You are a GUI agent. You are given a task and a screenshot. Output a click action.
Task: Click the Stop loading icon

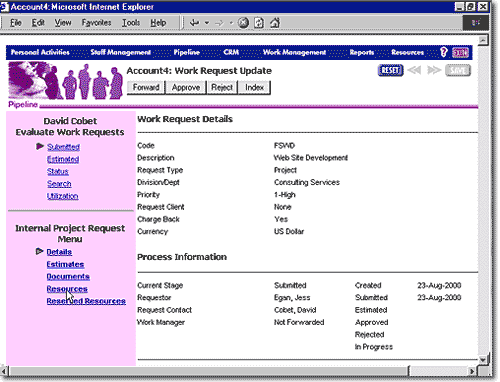243,23
